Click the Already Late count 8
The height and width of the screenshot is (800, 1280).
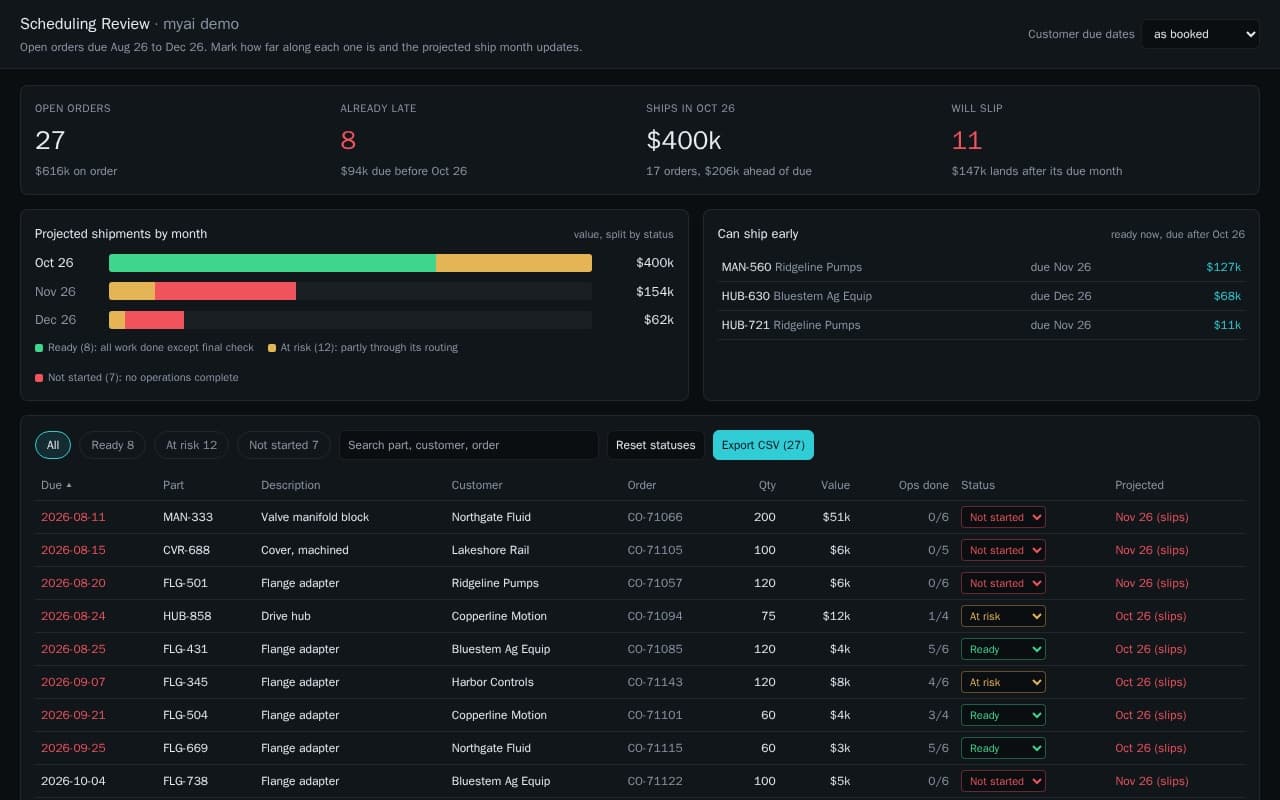click(348, 140)
